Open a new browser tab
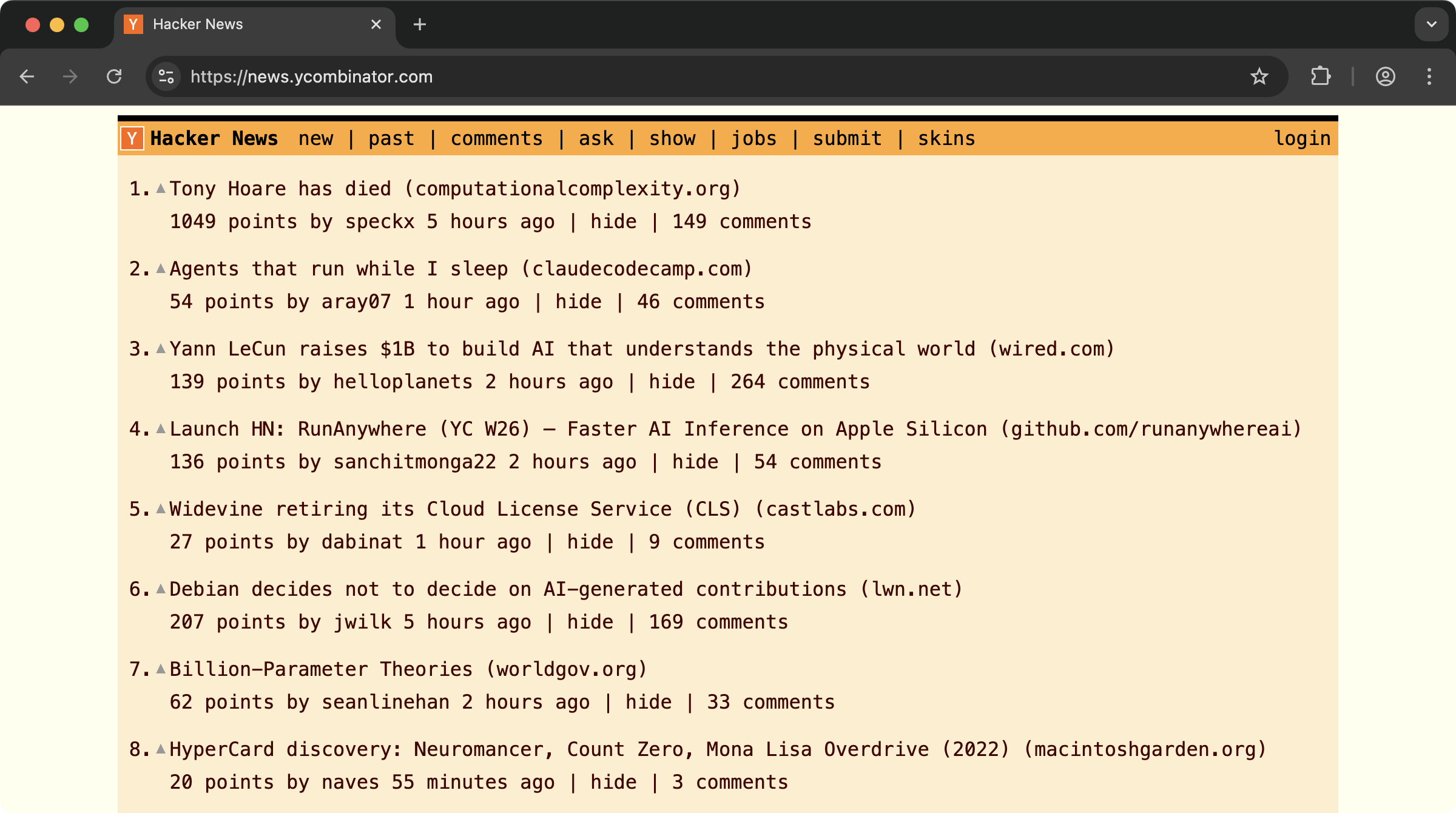This screenshot has height=813, width=1456. point(419,24)
